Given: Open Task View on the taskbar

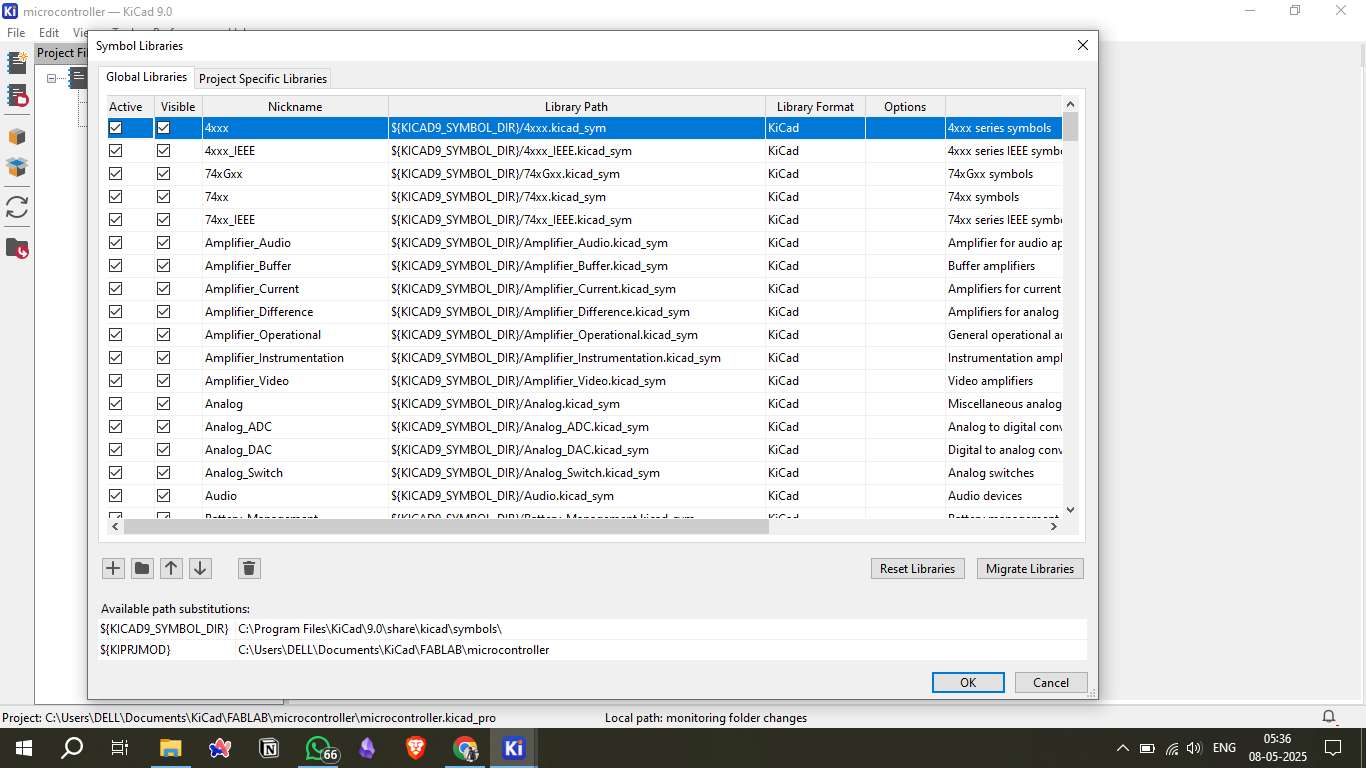Looking at the screenshot, I should point(120,748).
